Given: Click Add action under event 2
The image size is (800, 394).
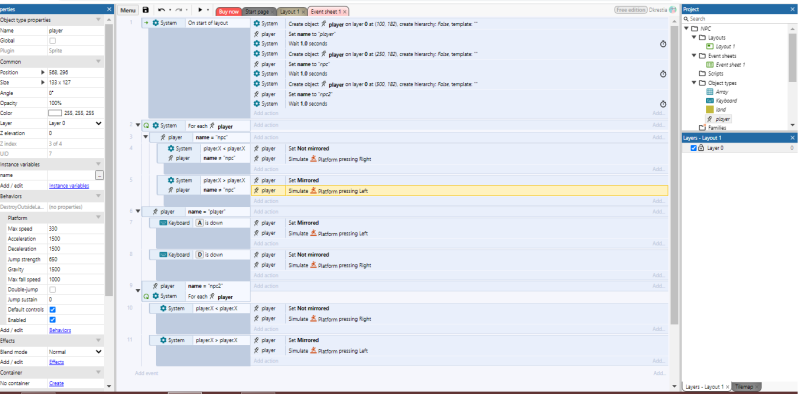Looking at the screenshot, I should [266, 125].
